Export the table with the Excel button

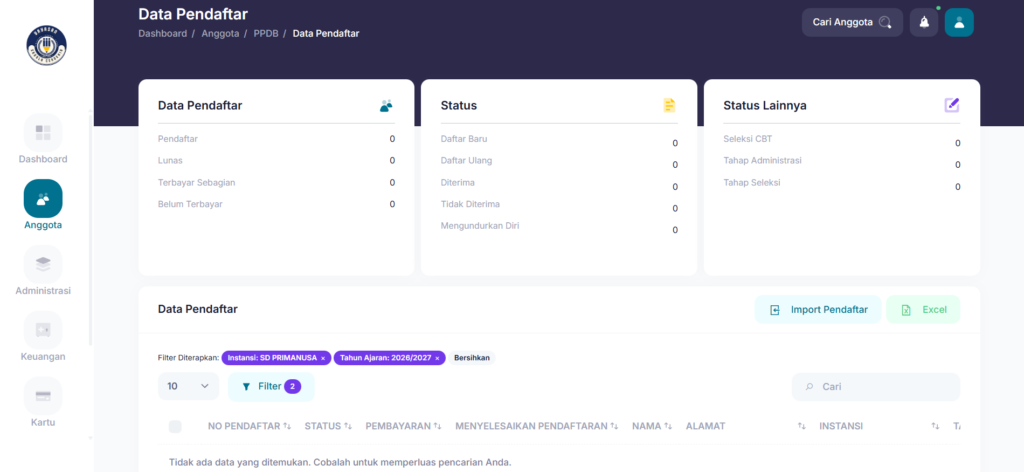923,309
